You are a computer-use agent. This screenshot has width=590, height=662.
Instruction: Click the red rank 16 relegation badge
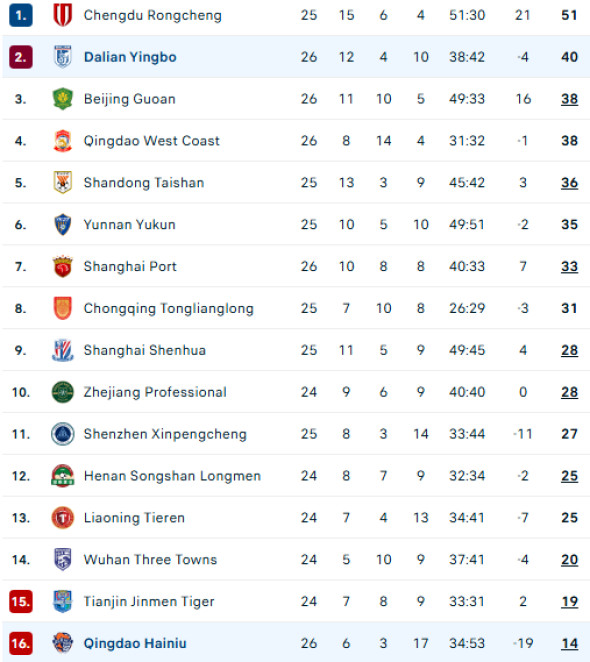tap(21, 643)
